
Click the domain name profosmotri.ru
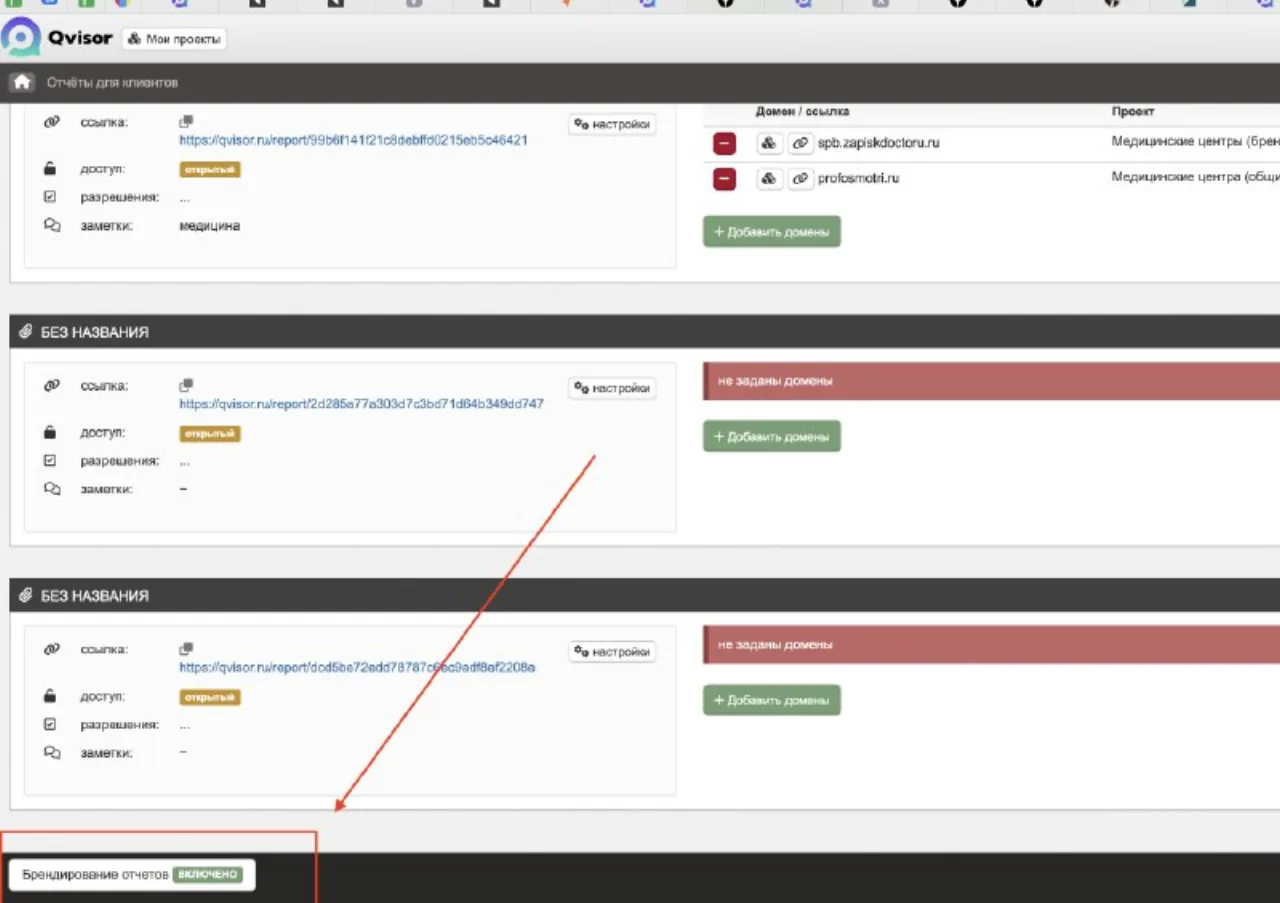click(859, 178)
